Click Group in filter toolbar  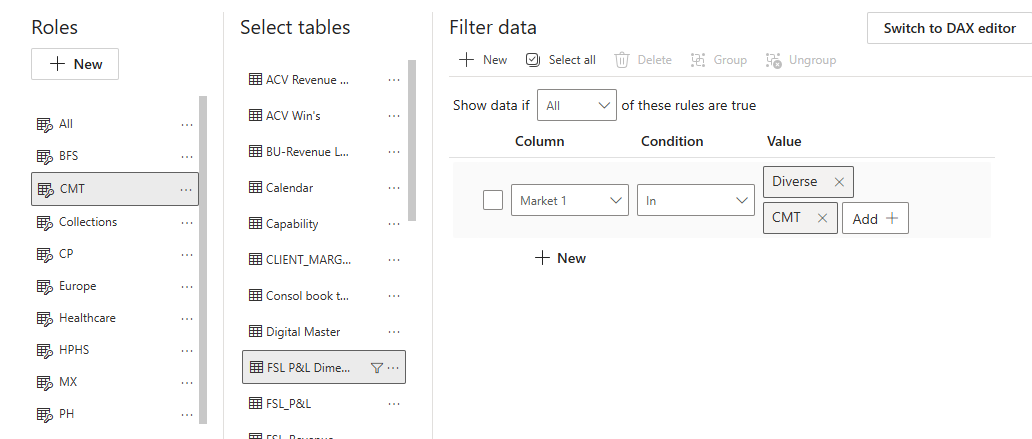[719, 60]
